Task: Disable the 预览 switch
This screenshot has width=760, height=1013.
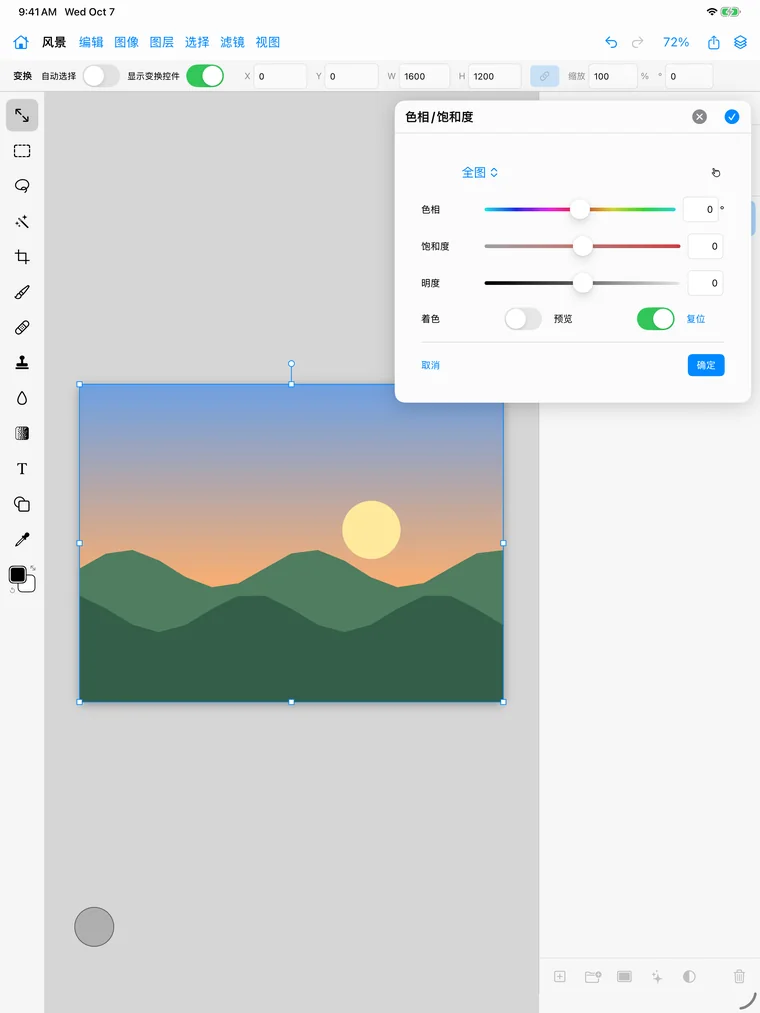Action: (655, 319)
